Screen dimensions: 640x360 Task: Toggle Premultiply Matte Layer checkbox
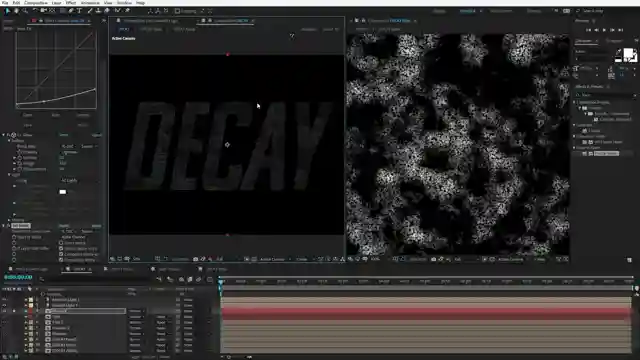point(61,260)
